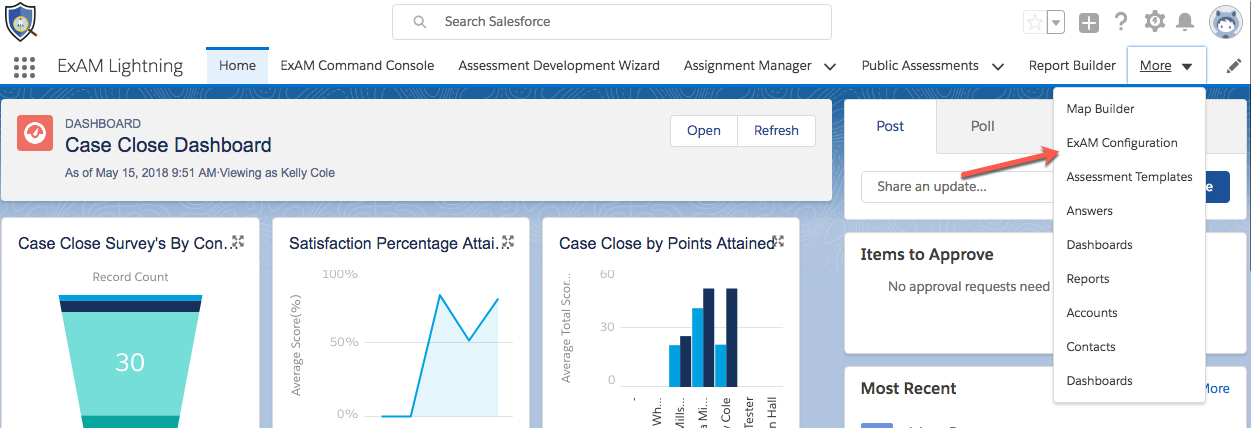Open the help question mark icon

point(1121,22)
